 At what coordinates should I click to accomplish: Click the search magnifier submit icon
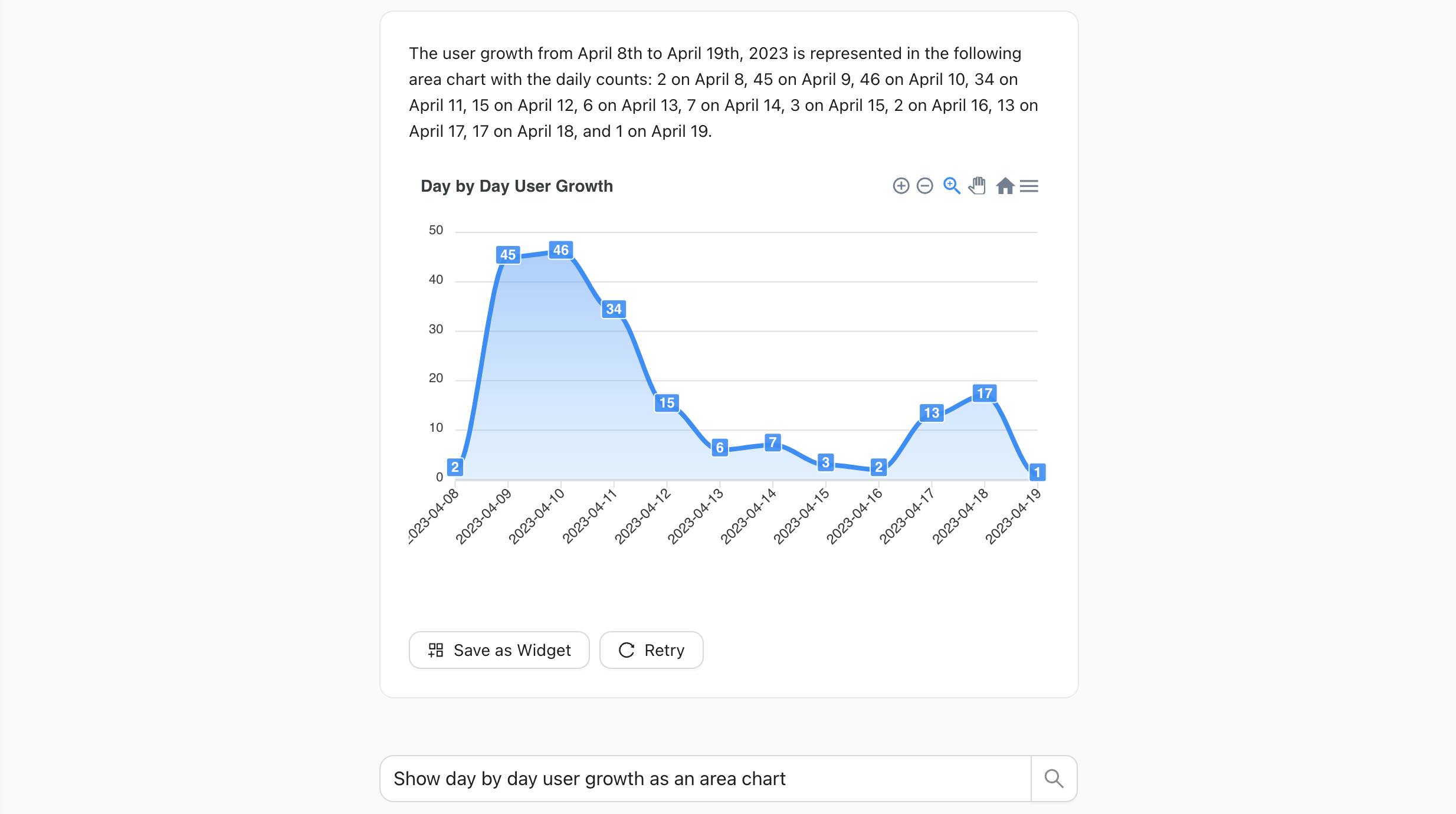(x=1054, y=779)
